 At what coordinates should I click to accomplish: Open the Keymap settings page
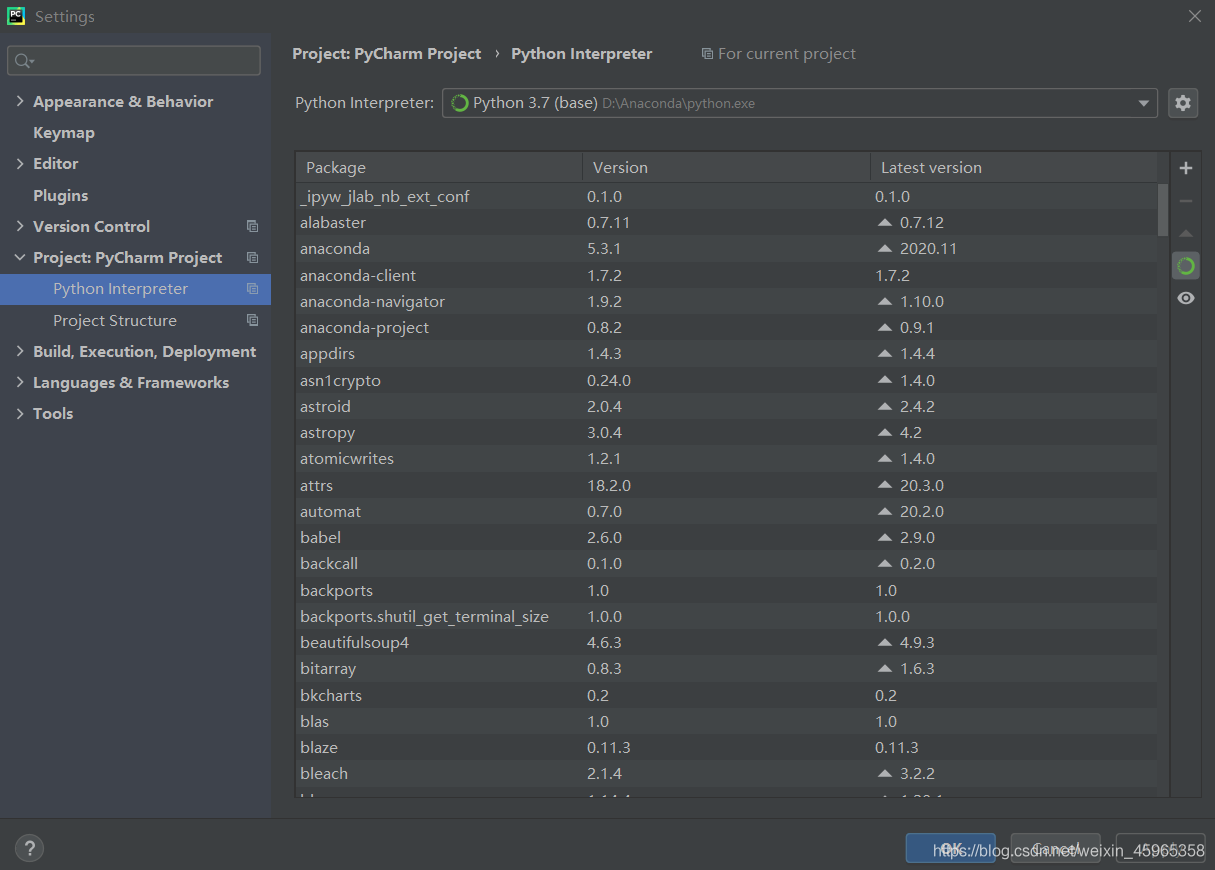click(x=64, y=133)
